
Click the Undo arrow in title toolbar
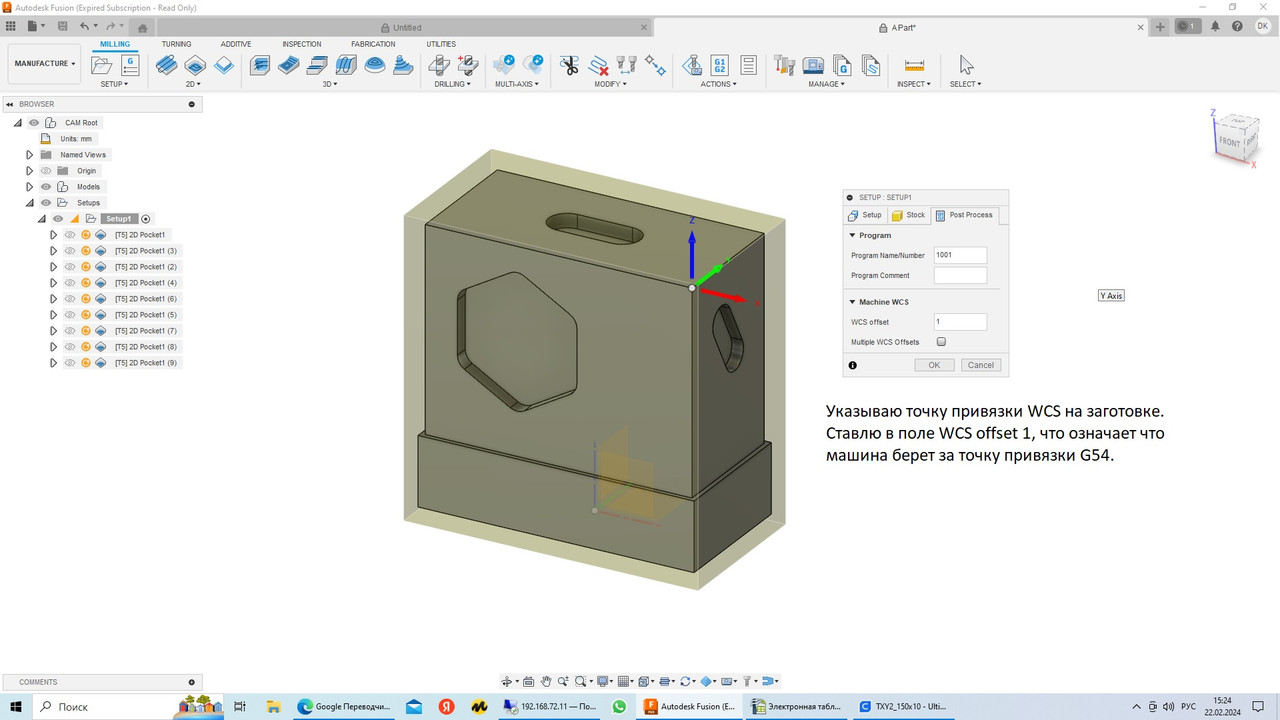[x=85, y=26]
